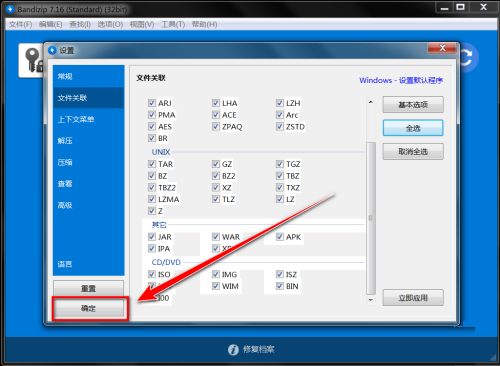Toggle the GZ checkbox
The image size is (500, 366).
click(x=216, y=164)
